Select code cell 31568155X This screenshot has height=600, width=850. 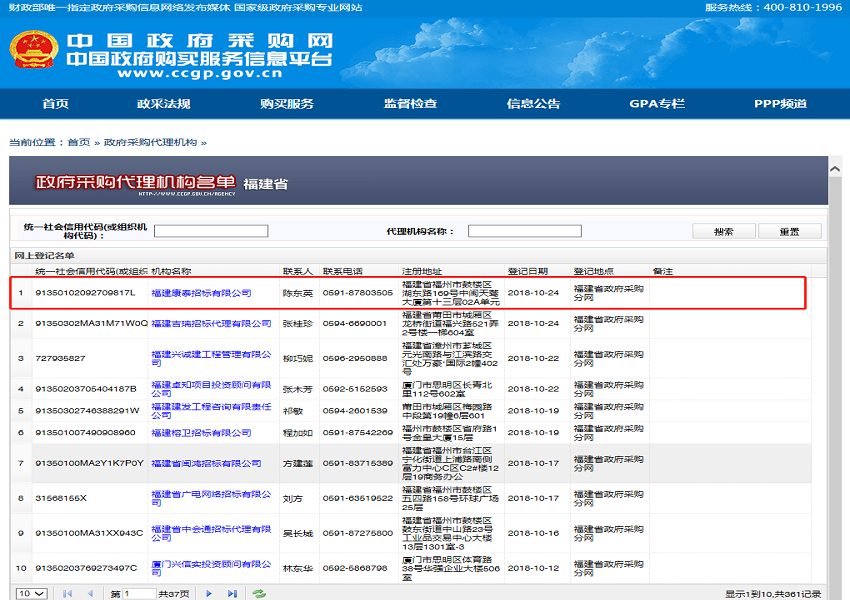pos(61,498)
